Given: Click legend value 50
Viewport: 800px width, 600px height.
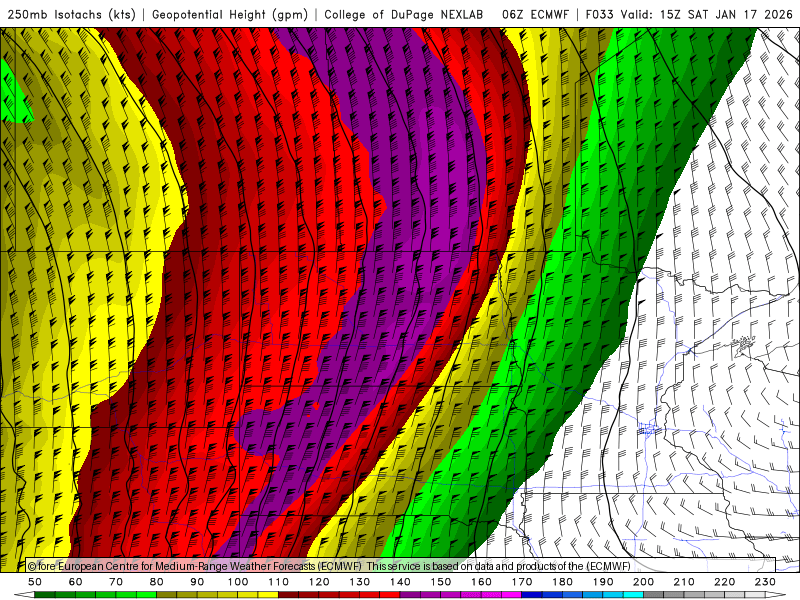Looking at the screenshot, I should coord(35,582).
